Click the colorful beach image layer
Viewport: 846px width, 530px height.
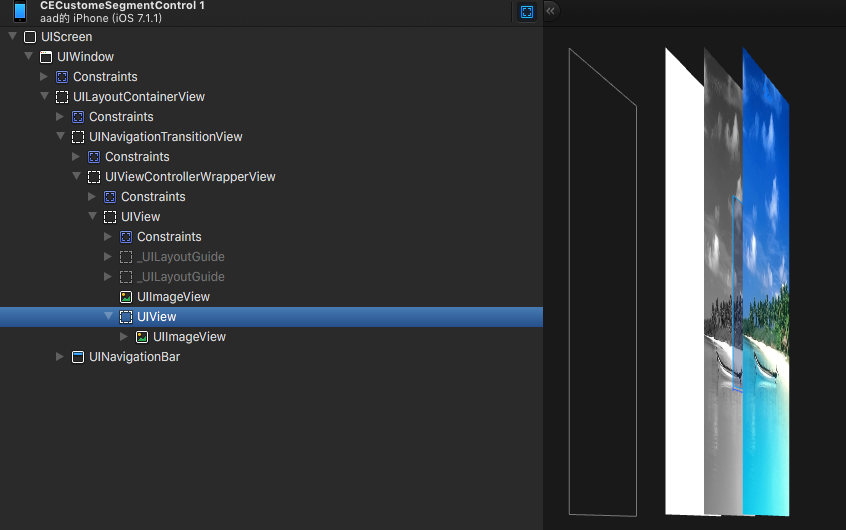768,300
